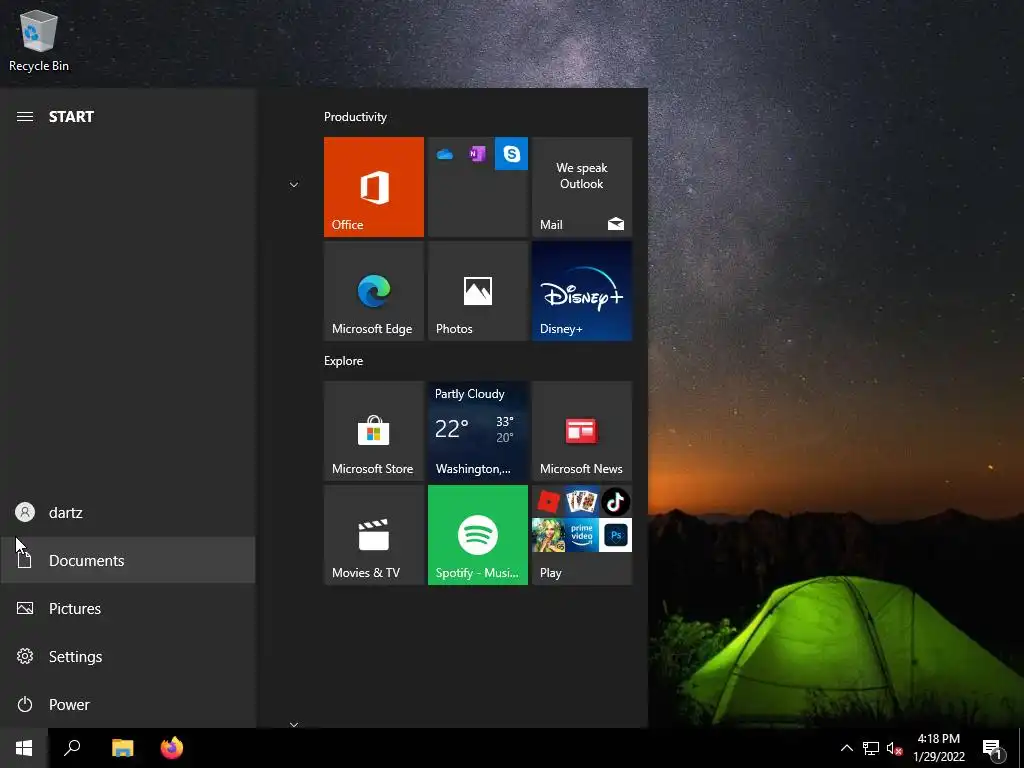Open Pictures from Start sidebar
1024x768 pixels.
click(x=128, y=609)
